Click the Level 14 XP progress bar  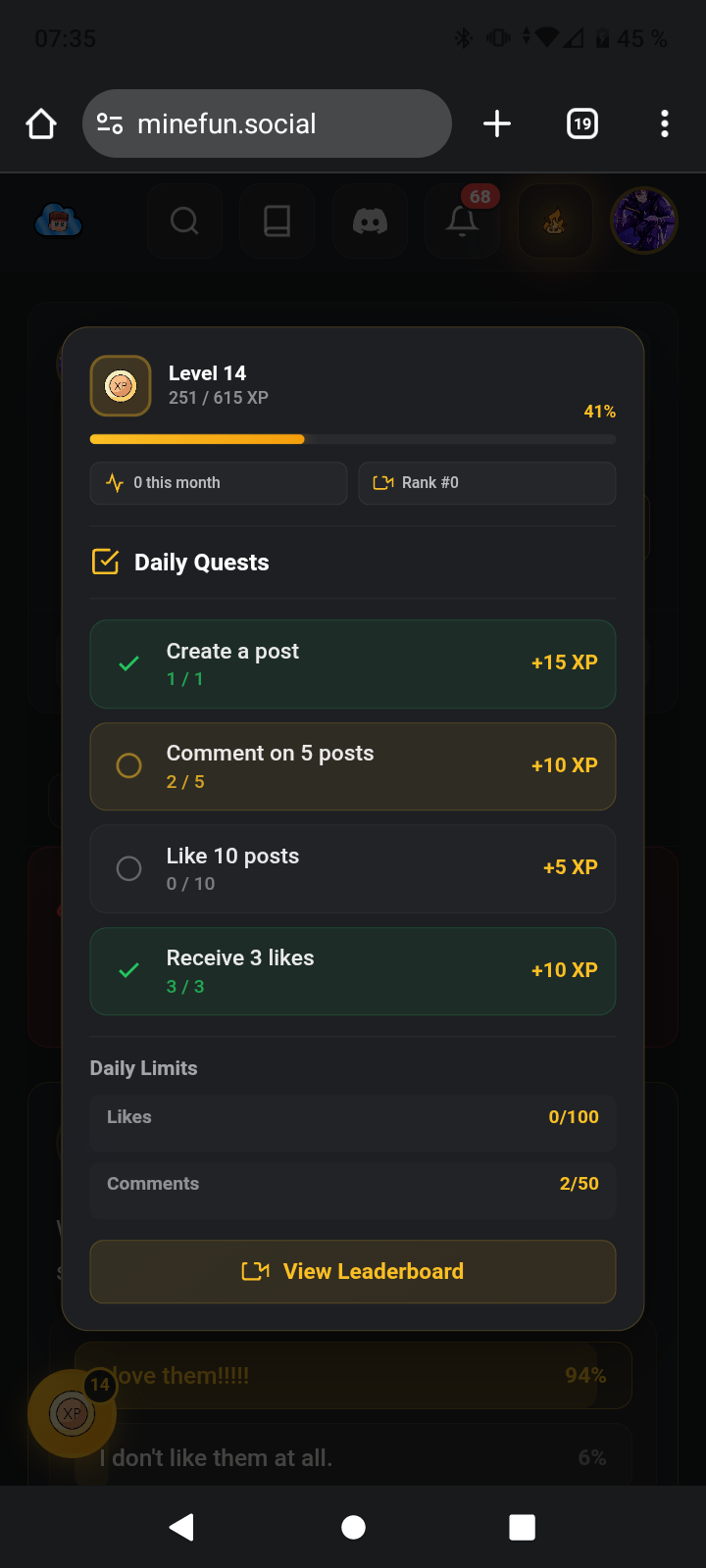353,439
